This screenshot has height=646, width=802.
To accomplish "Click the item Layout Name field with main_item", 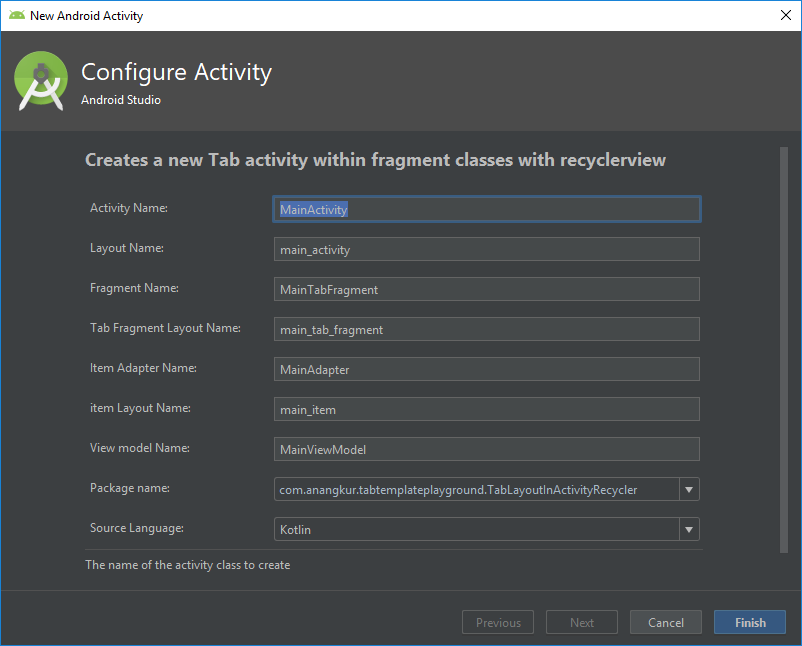I will click(486, 408).
